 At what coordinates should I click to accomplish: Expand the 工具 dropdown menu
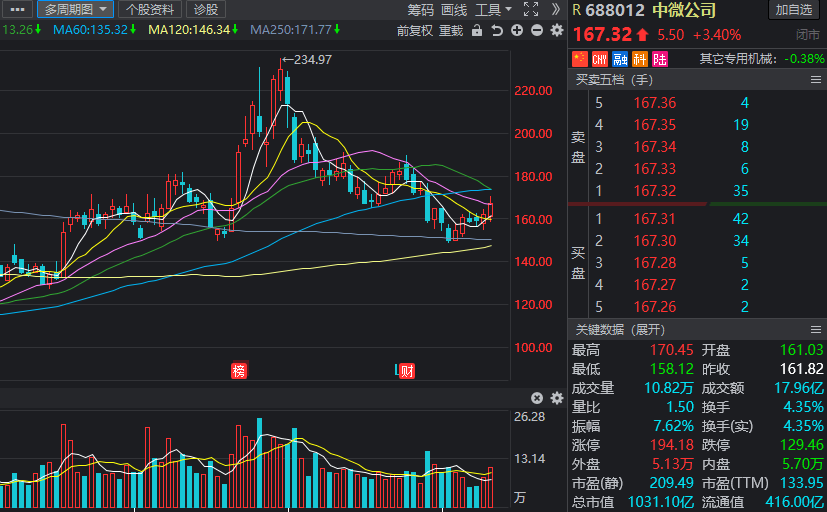click(494, 9)
